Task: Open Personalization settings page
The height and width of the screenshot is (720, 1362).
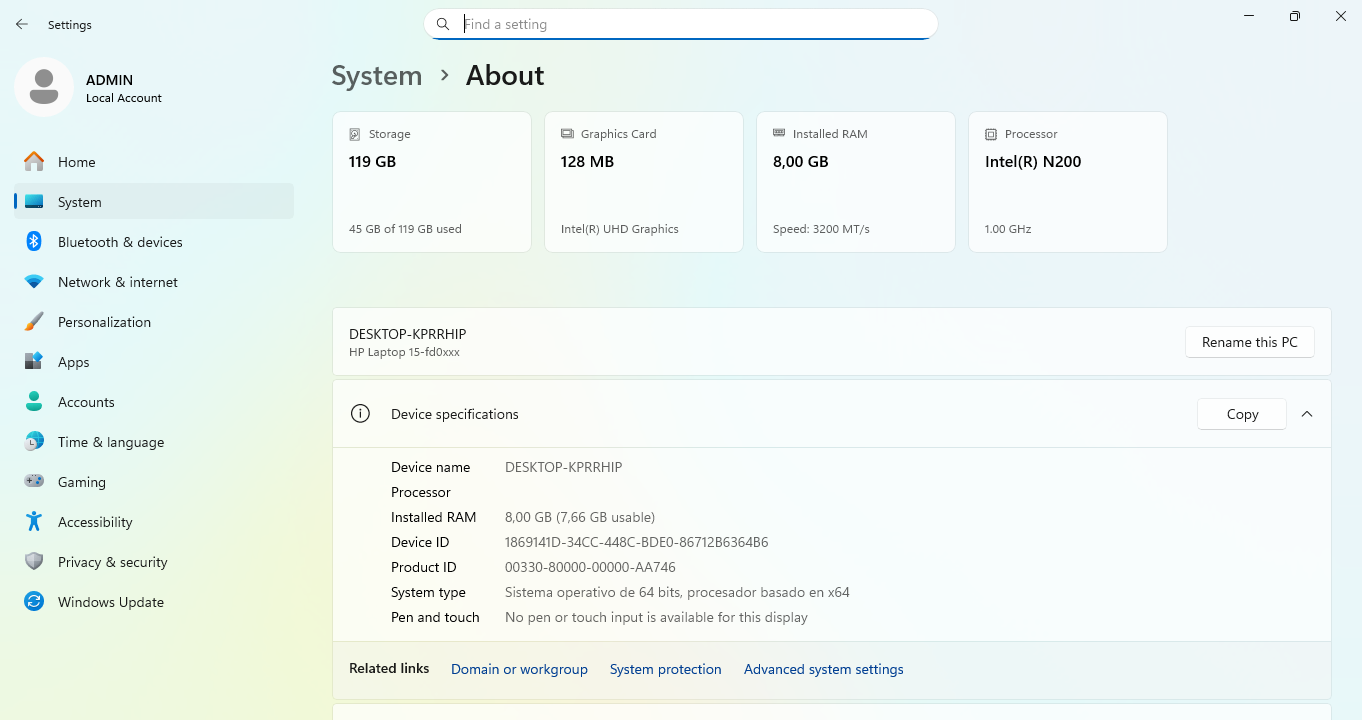Action: tap(154, 322)
